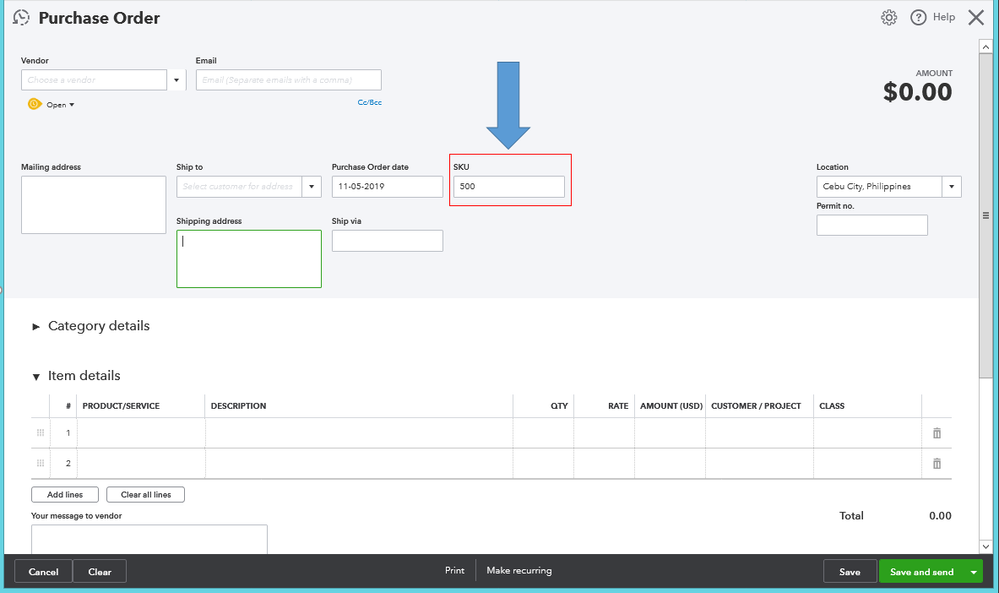Click the Location field Cebu City, Philippines
Image resolution: width=999 pixels, height=593 pixels.
(x=879, y=187)
